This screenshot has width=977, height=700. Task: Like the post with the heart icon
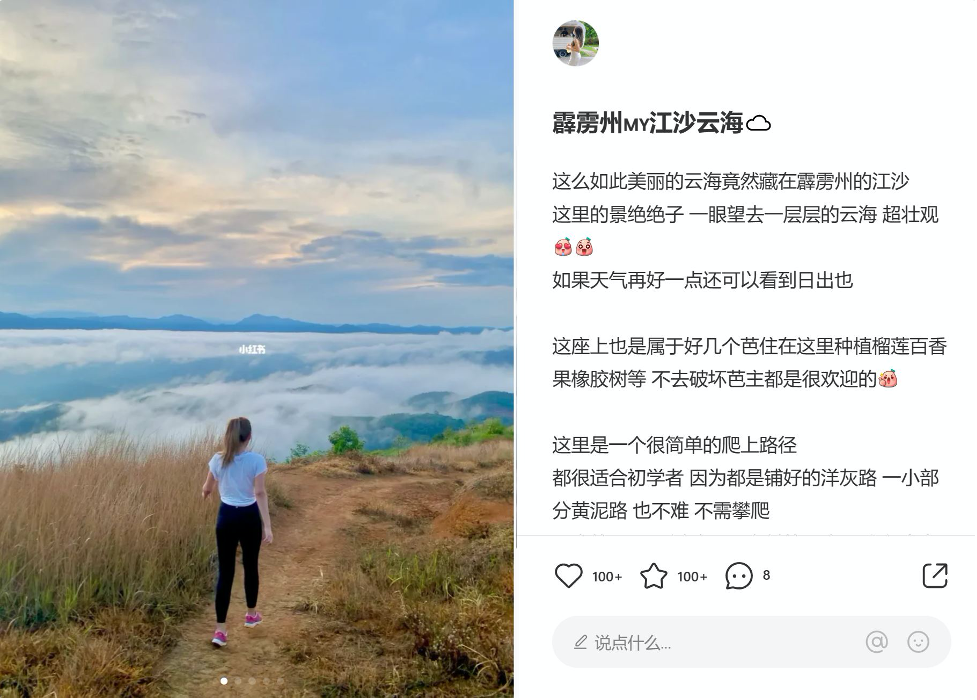click(x=568, y=575)
